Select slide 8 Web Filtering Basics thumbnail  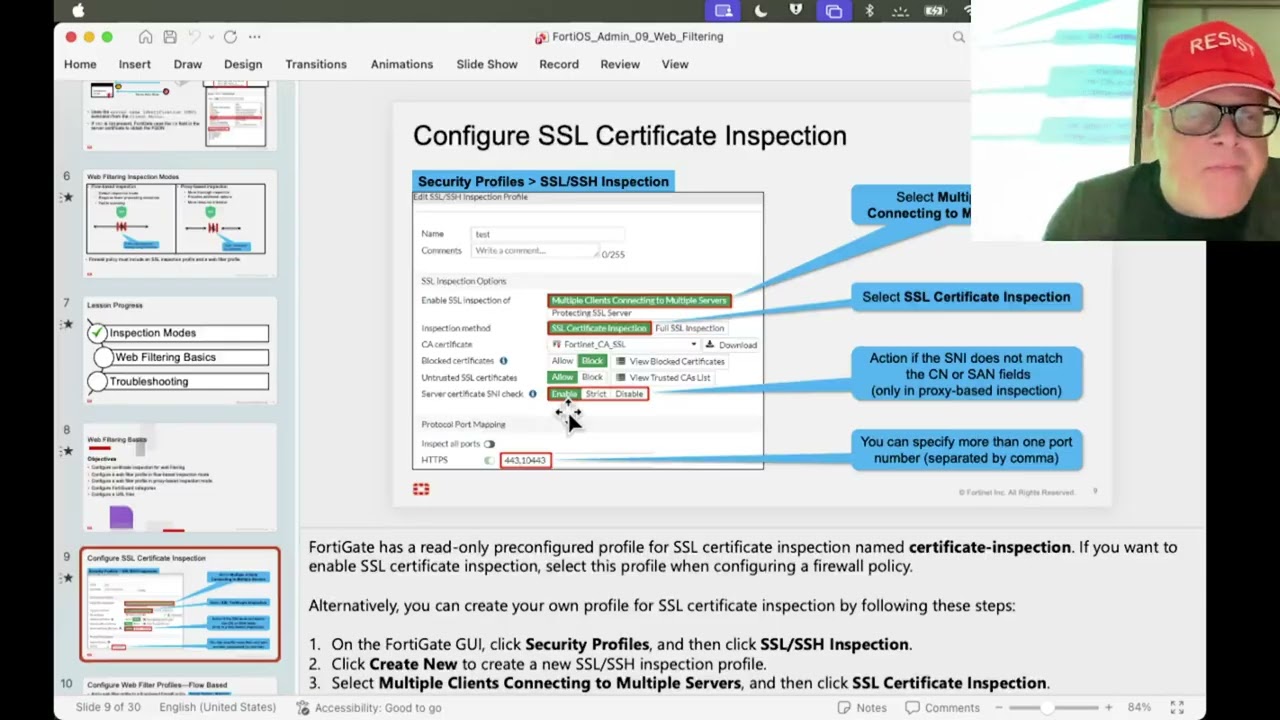click(180, 477)
